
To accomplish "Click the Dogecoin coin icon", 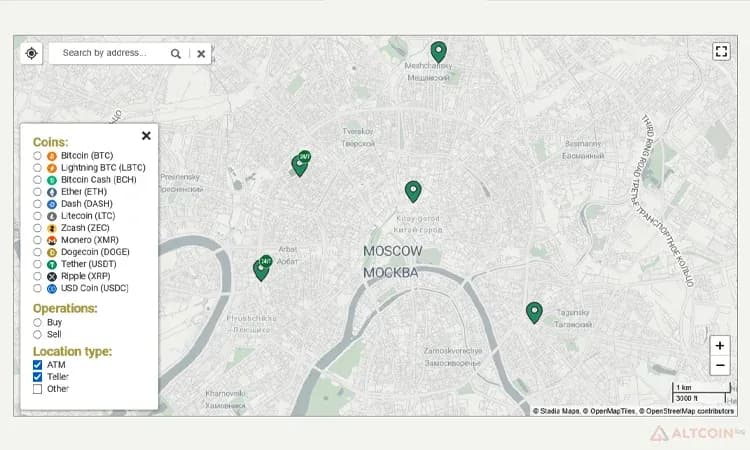I will tap(52, 252).
